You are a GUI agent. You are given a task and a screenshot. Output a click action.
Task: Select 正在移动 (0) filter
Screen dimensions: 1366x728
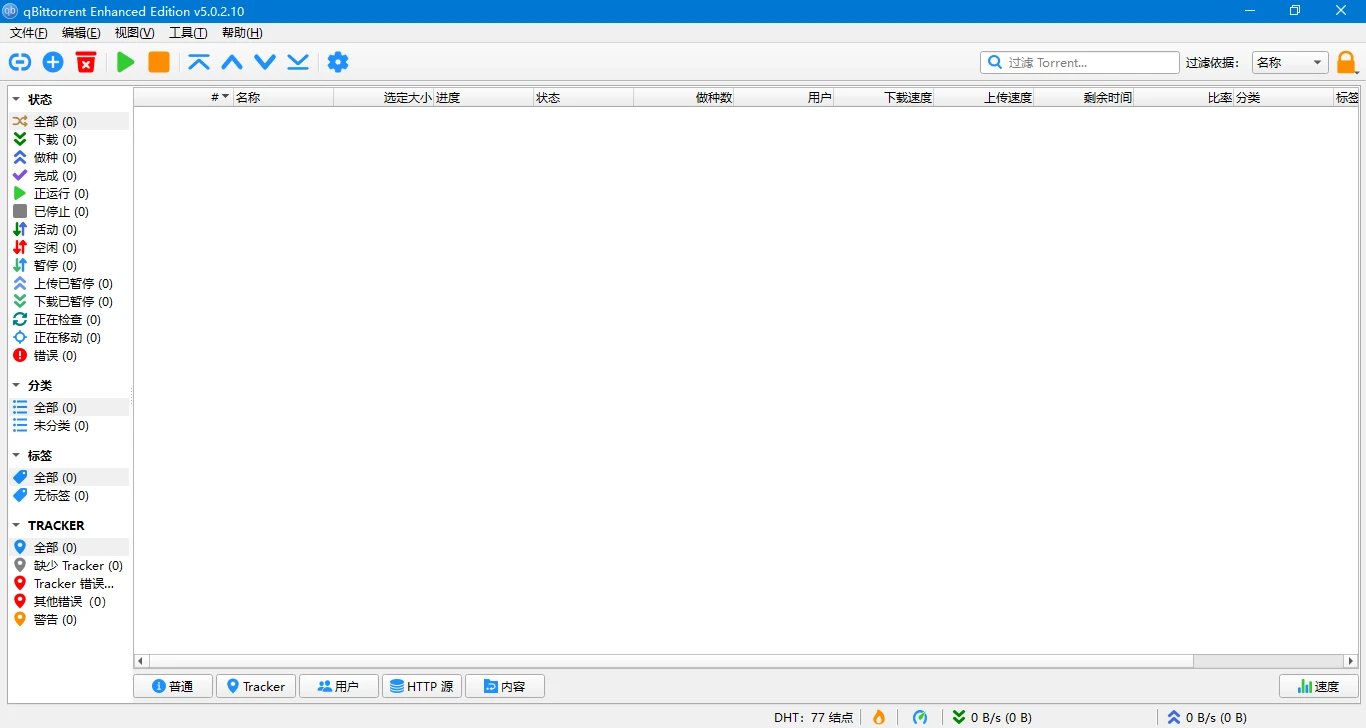coord(70,337)
